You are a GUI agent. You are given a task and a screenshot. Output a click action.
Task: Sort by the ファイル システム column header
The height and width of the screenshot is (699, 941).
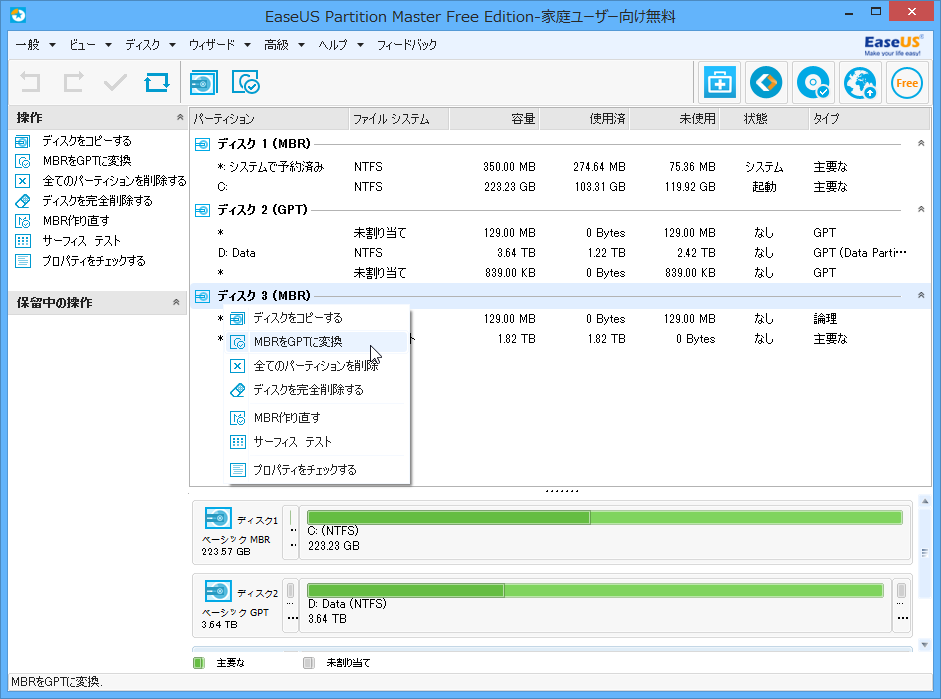click(399, 119)
